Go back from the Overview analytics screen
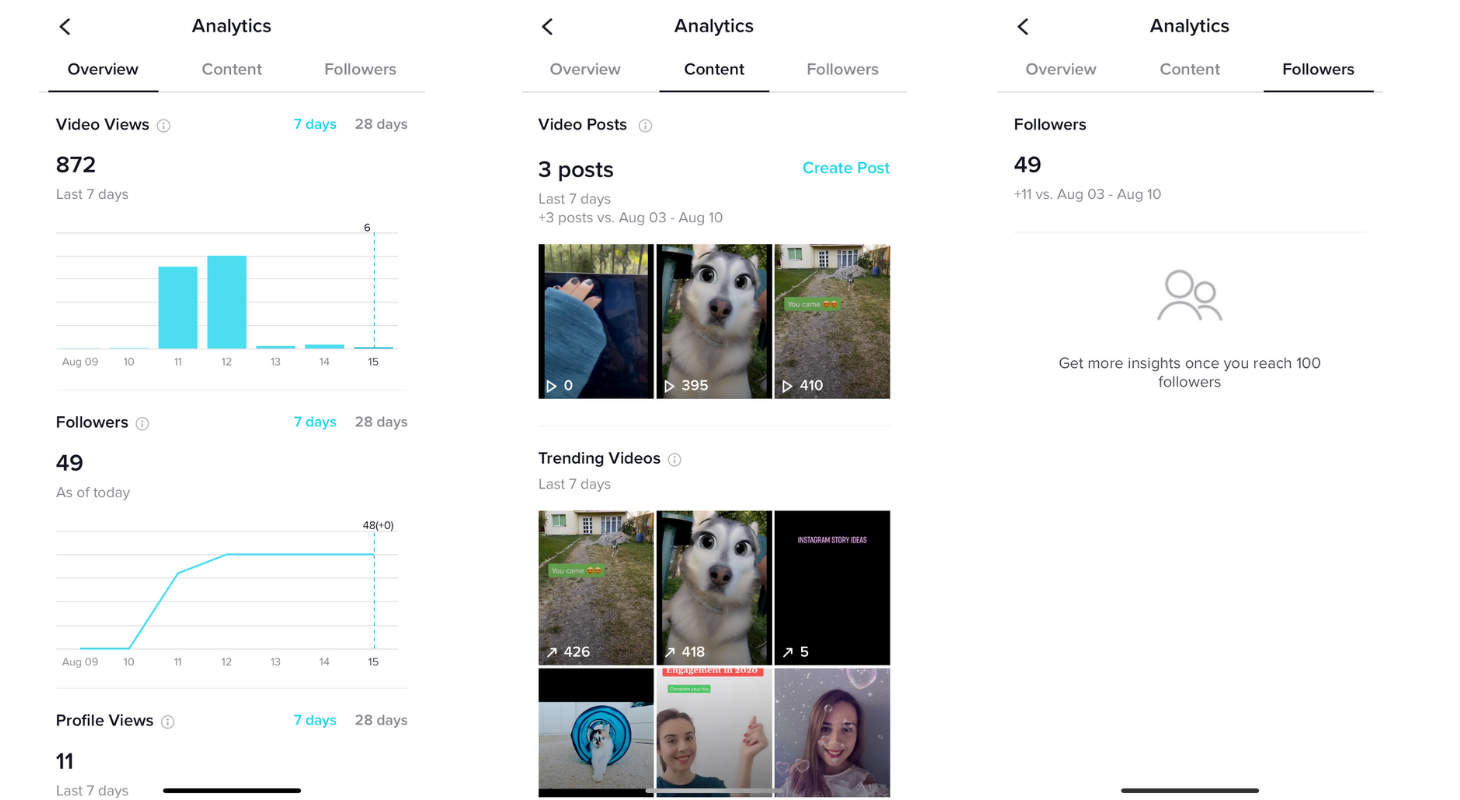The width and height of the screenshot is (1460, 800). [x=65, y=26]
